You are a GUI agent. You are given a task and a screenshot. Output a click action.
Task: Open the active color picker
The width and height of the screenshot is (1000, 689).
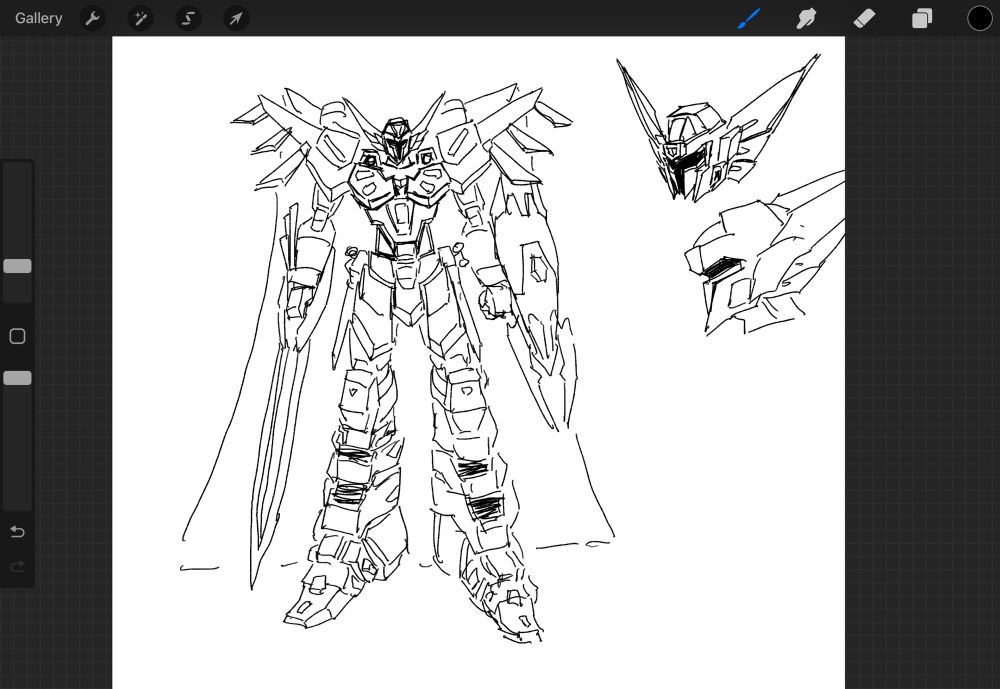980,19
